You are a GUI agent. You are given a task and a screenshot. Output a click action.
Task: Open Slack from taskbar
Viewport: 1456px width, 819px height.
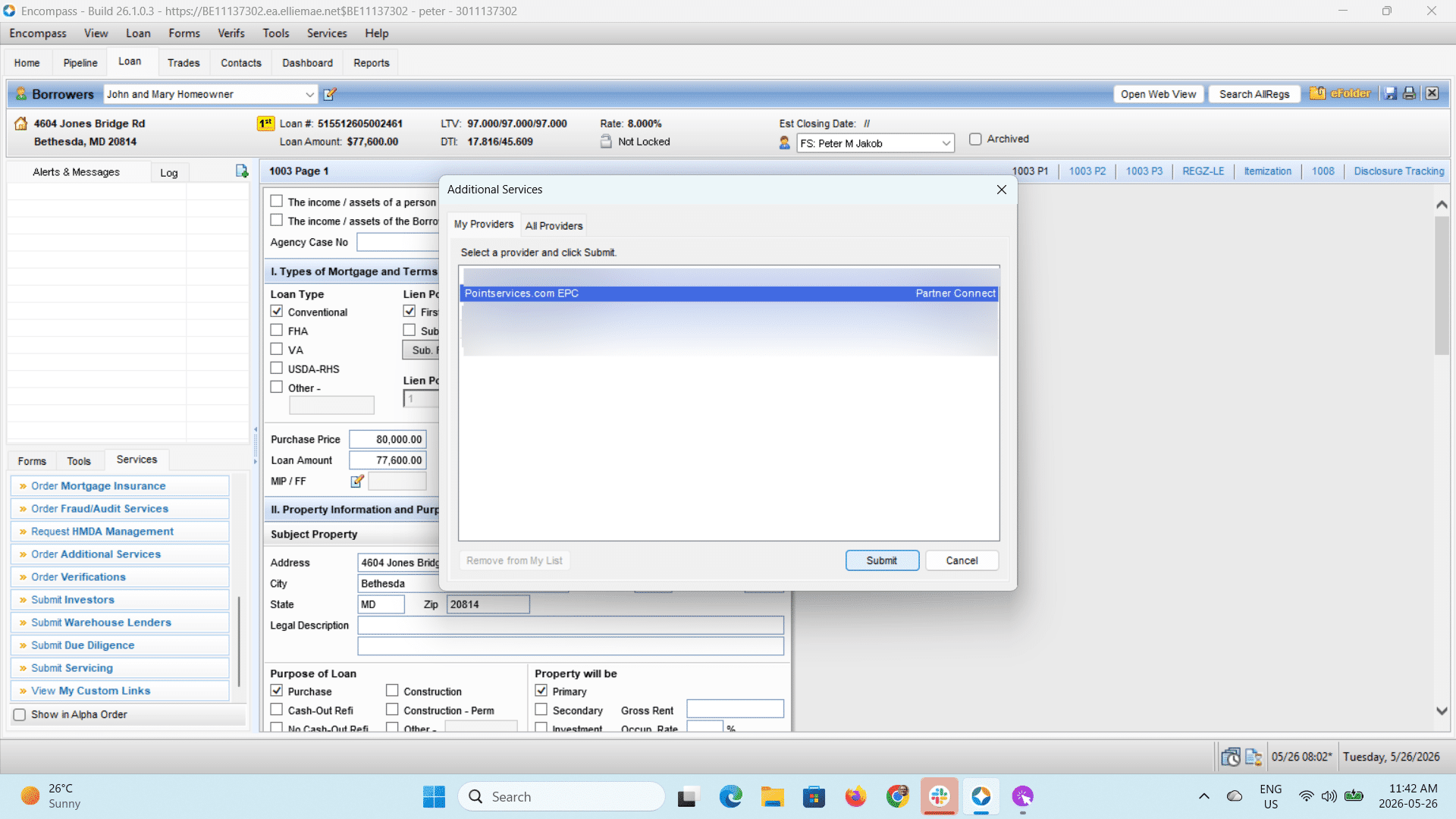(x=939, y=797)
